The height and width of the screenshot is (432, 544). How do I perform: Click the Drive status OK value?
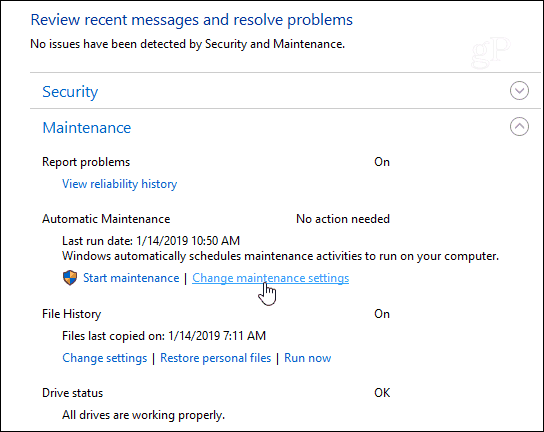pos(382,393)
